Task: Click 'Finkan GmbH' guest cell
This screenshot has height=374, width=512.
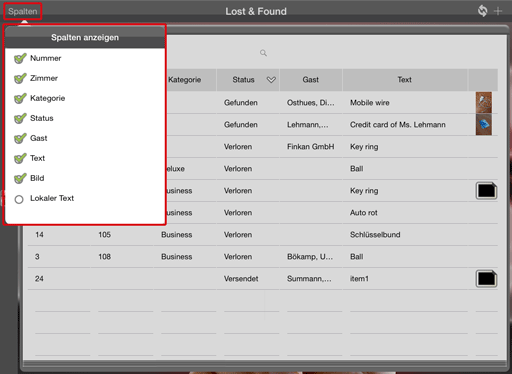Action: (x=311, y=147)
